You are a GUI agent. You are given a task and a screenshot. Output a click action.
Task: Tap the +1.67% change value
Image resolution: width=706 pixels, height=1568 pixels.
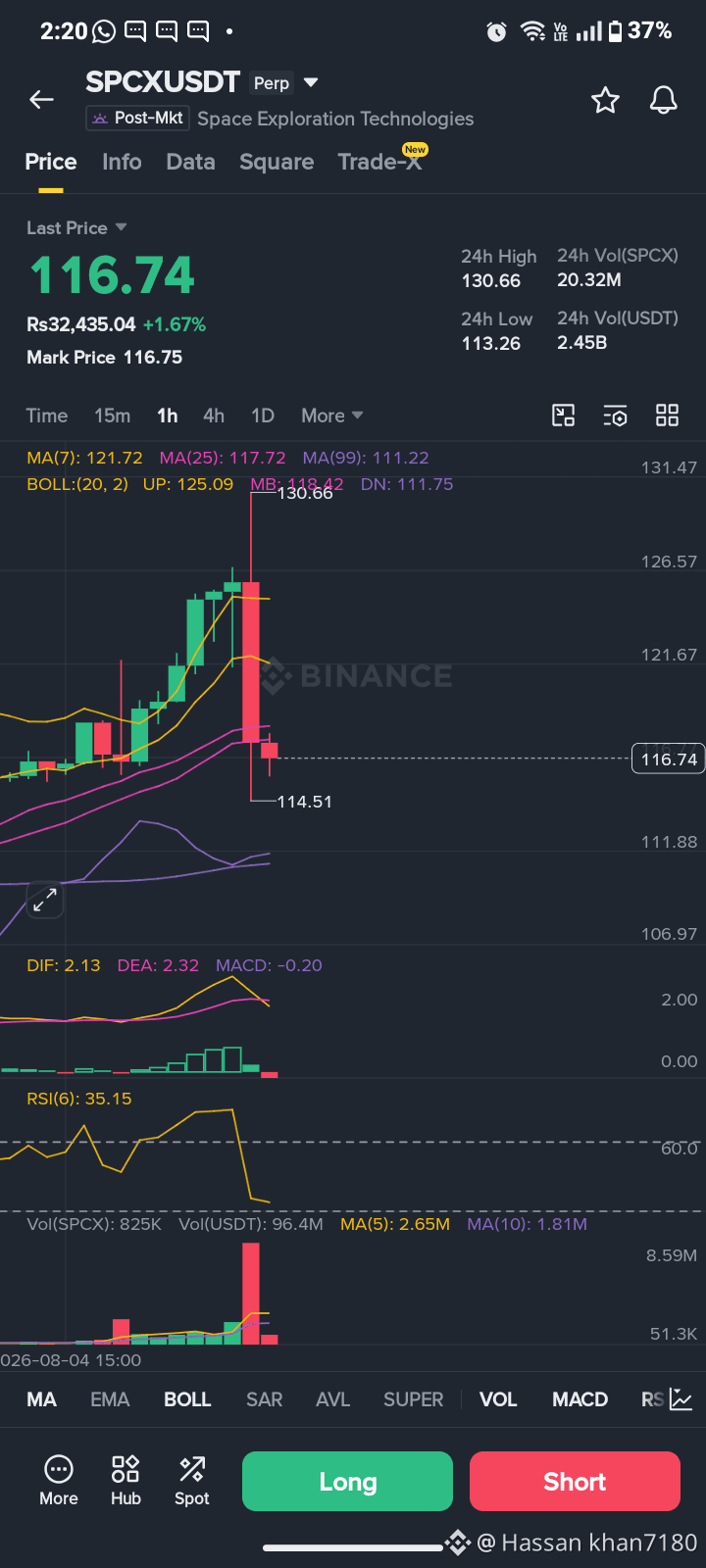point(175,324)
